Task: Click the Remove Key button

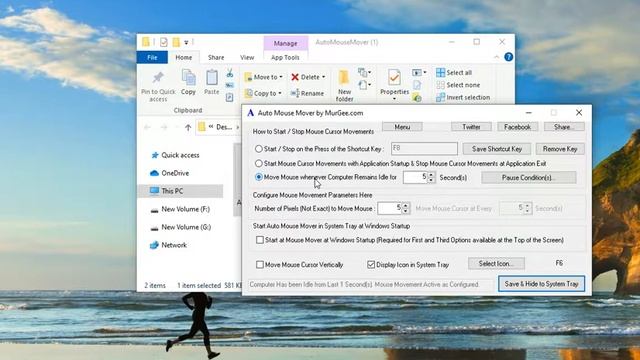Action: click(560, 149)
